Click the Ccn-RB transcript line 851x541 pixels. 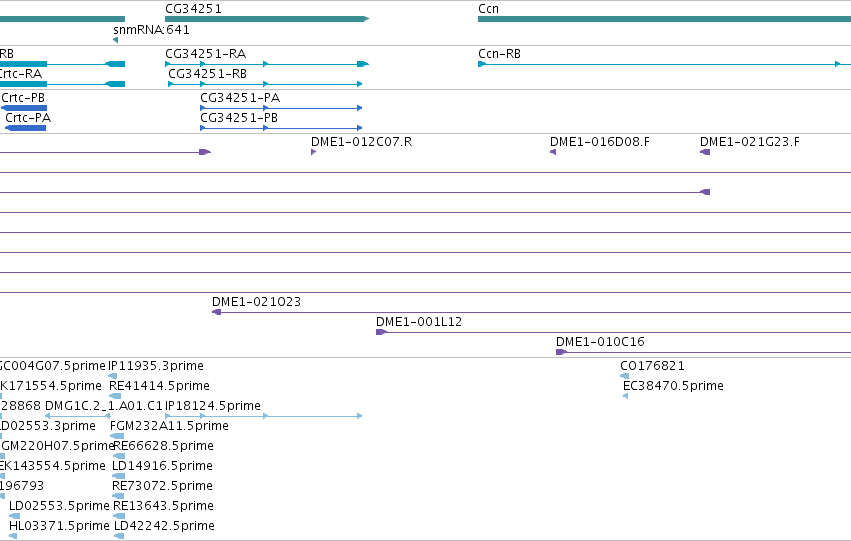[x=664, y=64]
